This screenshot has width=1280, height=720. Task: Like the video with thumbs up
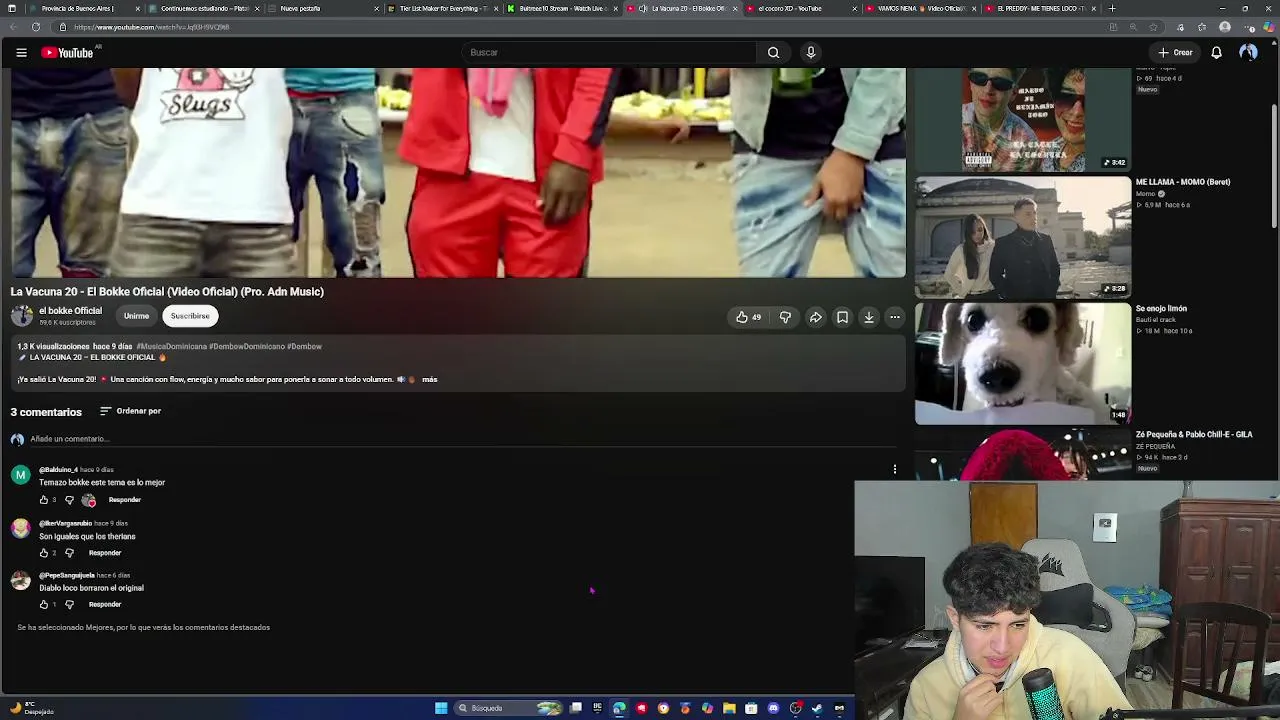[x=748, y=317]
